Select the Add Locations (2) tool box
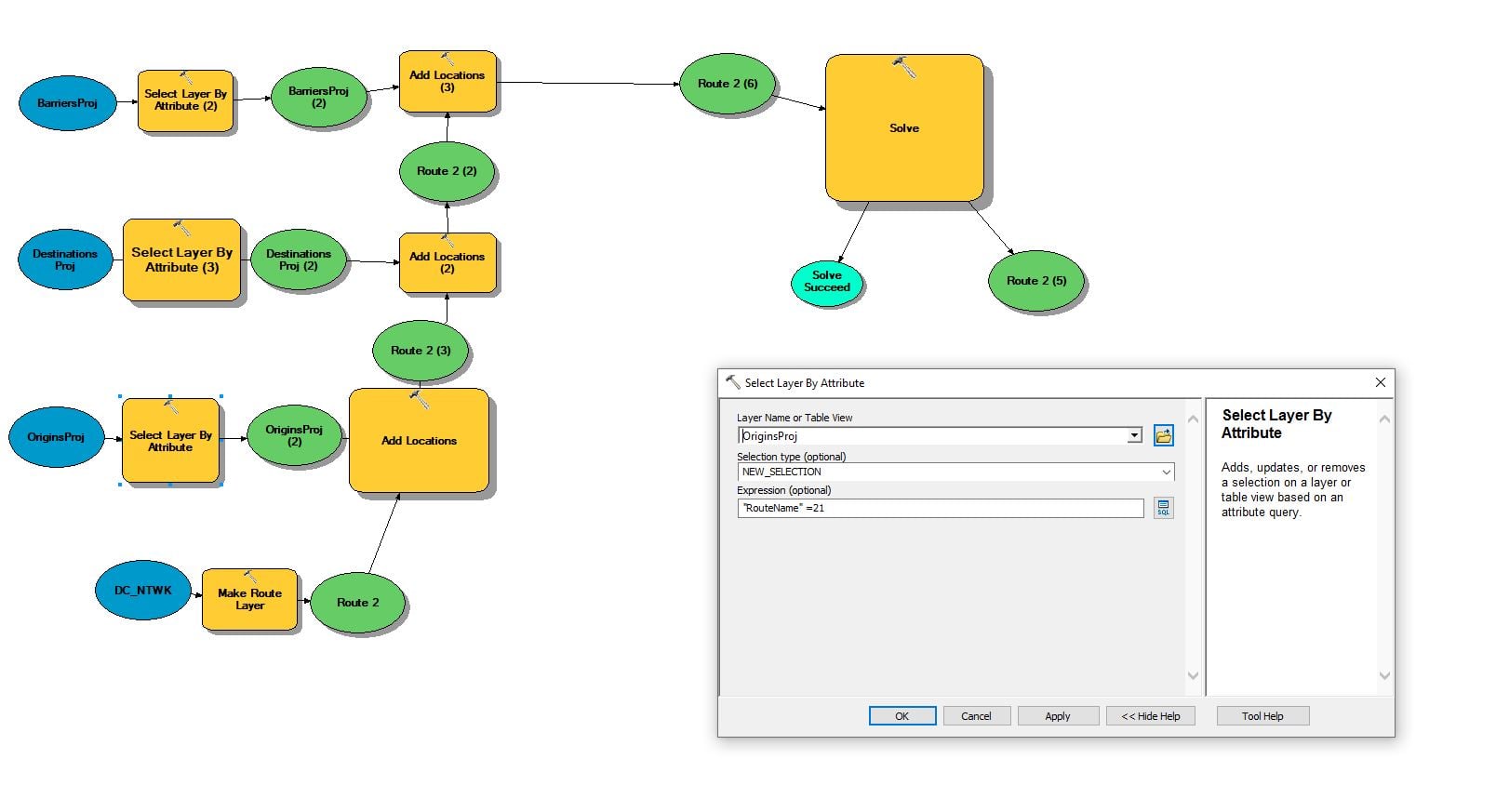Screen dimensions: 1496x812 [x=447, y=263]
